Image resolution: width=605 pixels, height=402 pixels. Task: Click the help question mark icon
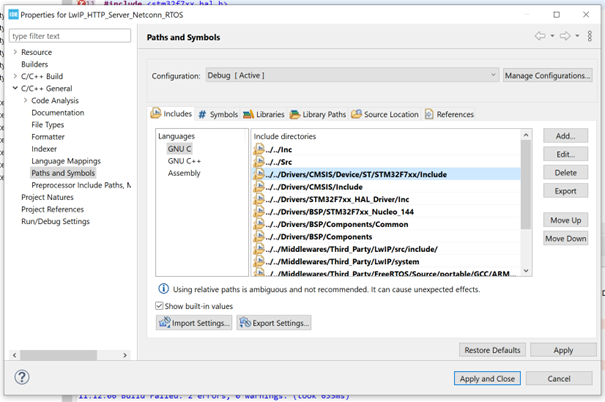point(22,377)
